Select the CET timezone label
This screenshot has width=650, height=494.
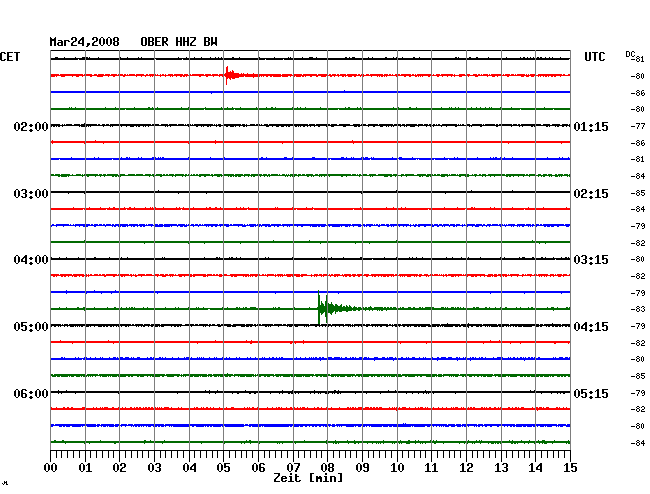[x=10, y=57]
